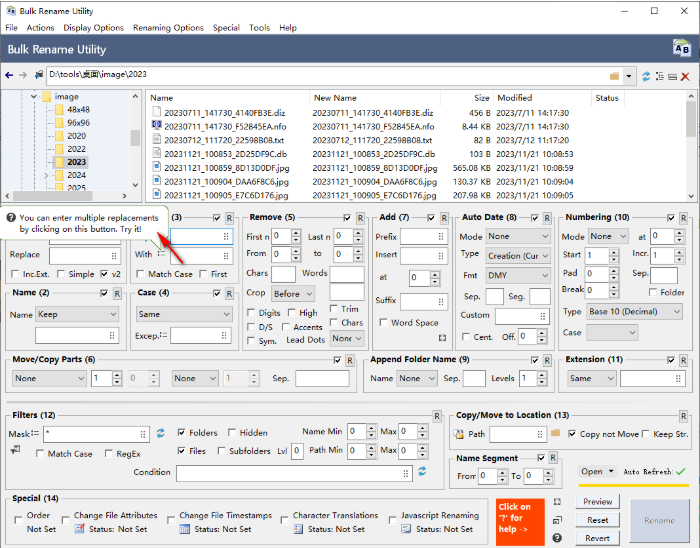Click the refresh icon next to Mask field
Screen dimensions: 700x548
coord(160,433)
